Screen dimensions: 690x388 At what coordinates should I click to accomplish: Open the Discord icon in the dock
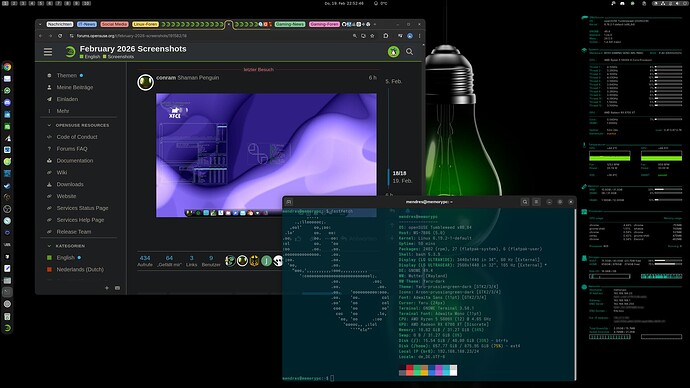point(7,102)
